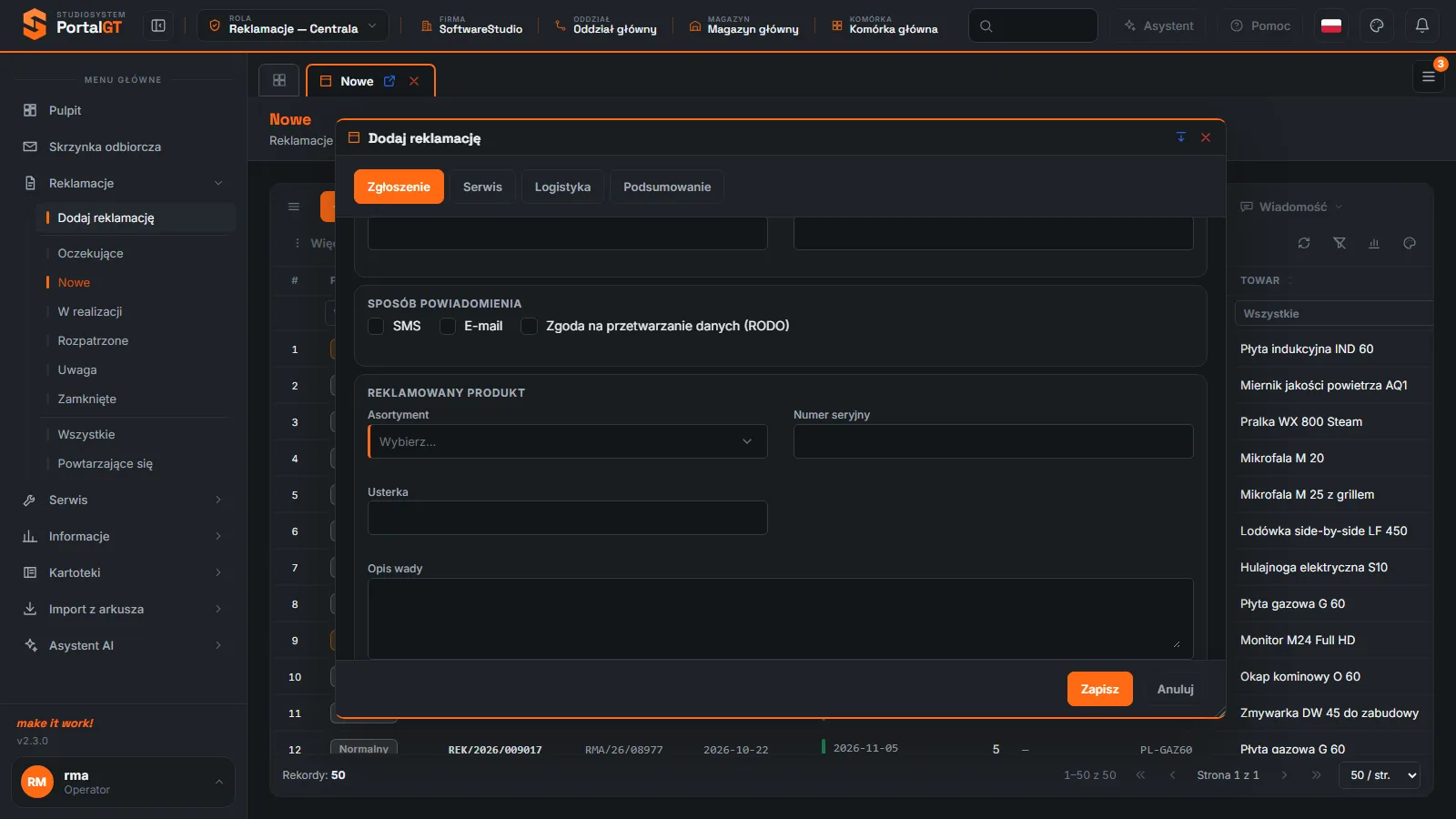Focus the Usterka input field
This screenshot has width=1456, height=819.
coord(568,518)
